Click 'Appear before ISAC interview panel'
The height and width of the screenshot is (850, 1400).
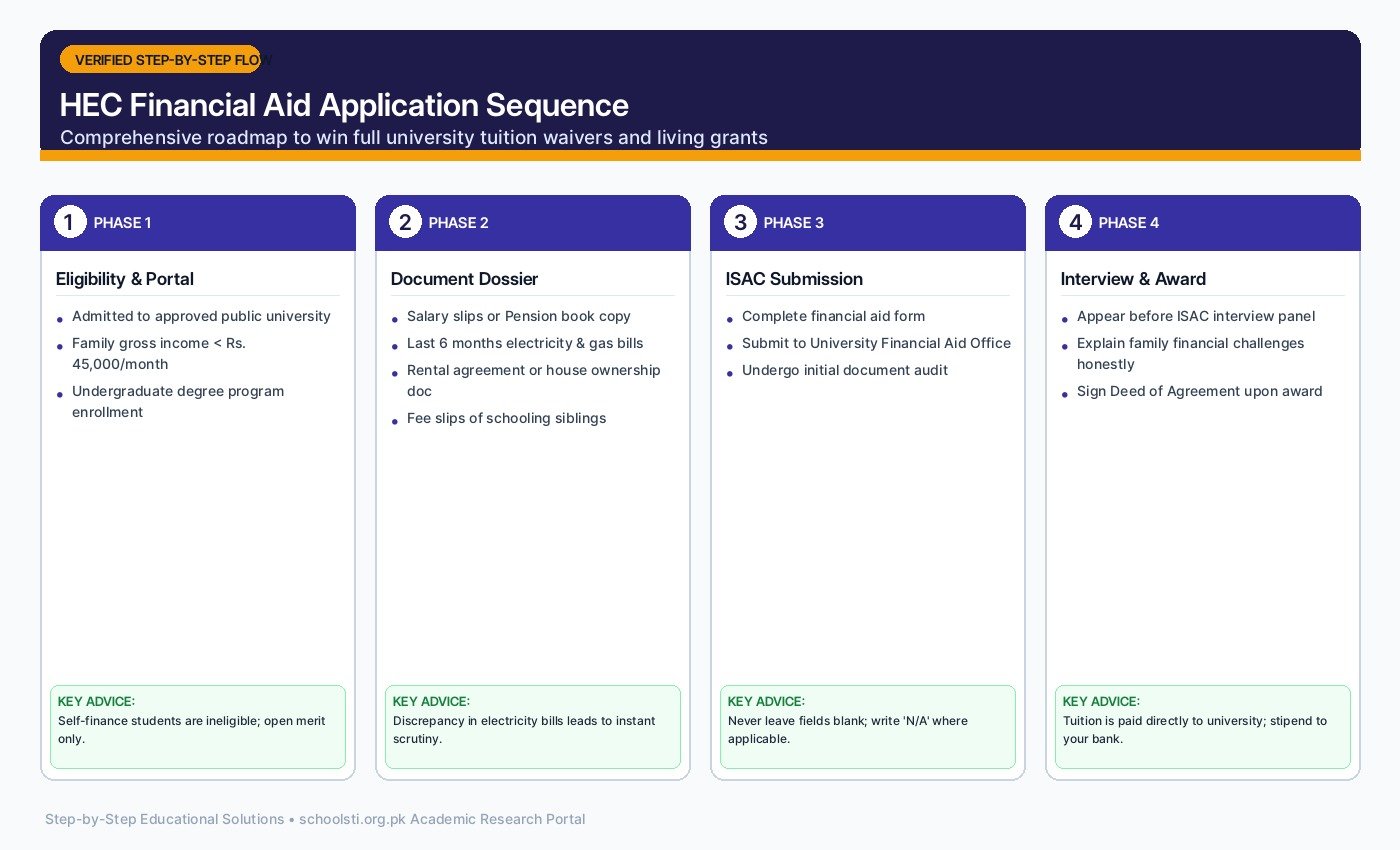(1196, 316)
